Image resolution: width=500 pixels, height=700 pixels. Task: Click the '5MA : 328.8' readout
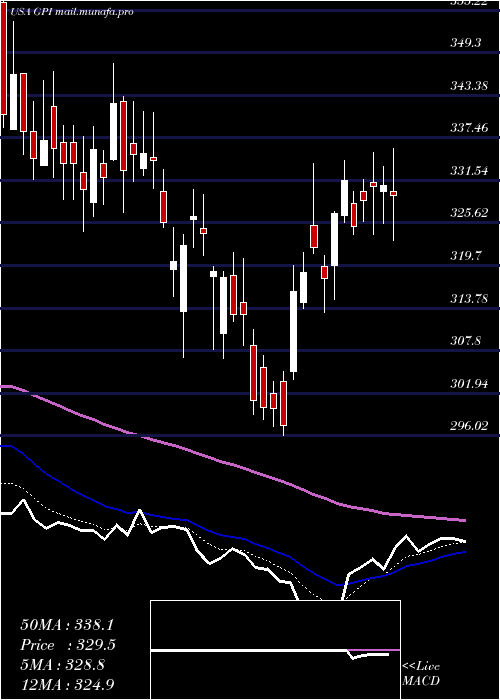coord(62,665)
